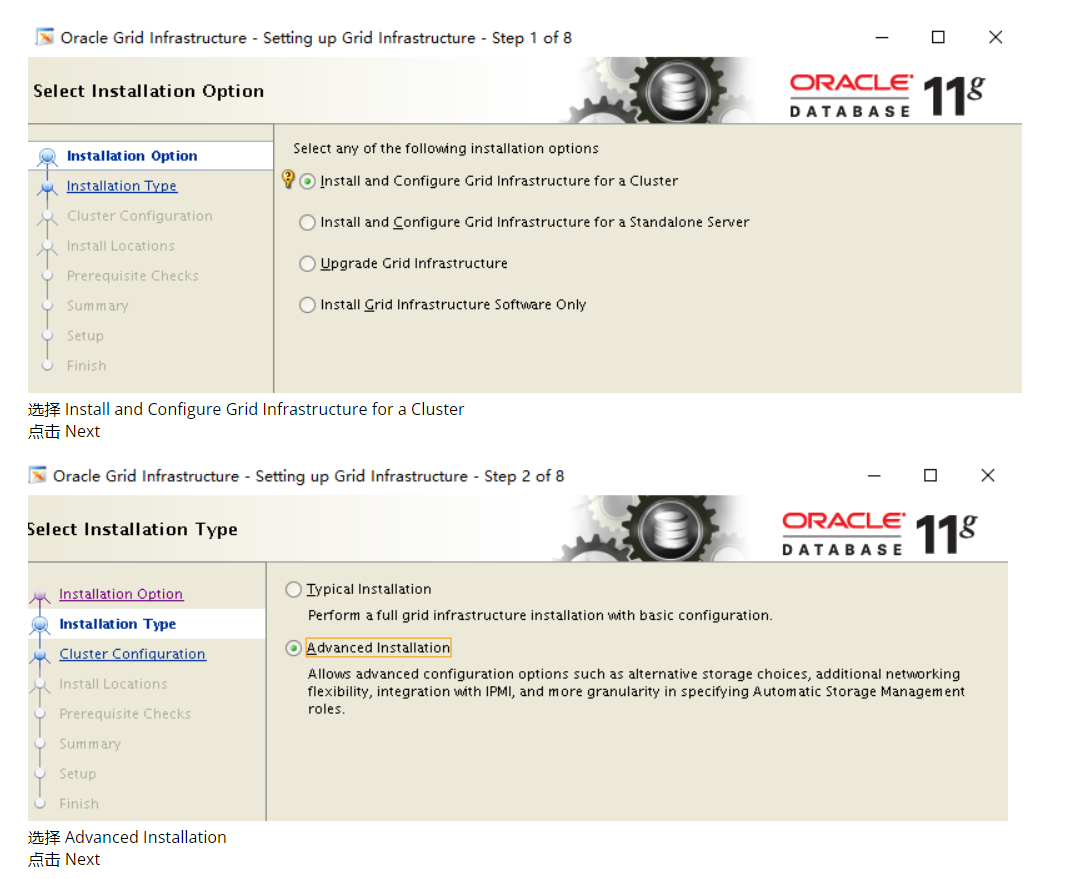Click the Cluster Configuration step node icon in Step 2
The width and height of the screenshot is (1070, 879).
point(40,655)
